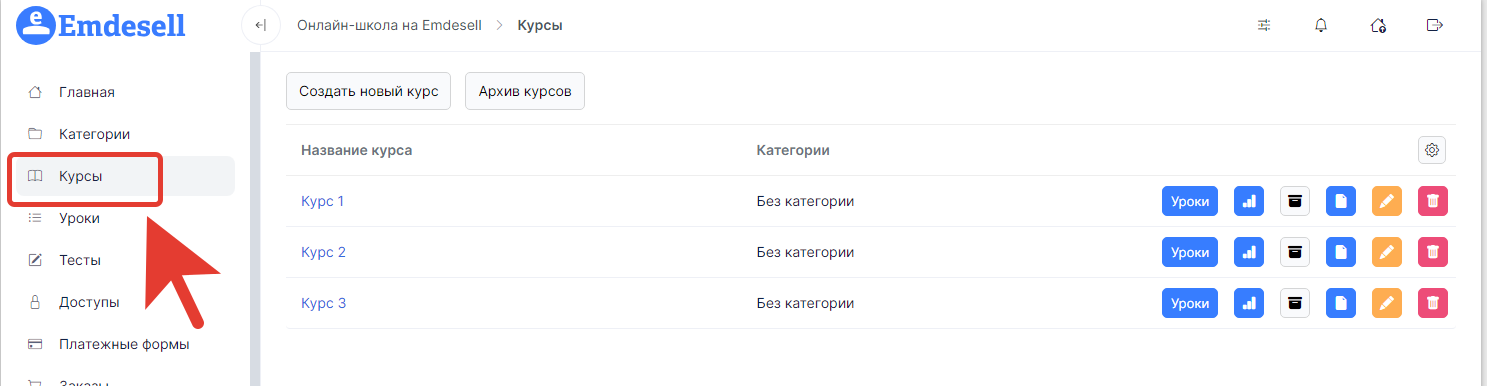Click the Уроки button for Курс 3
1487x386 pixels.
[1190, 303]
